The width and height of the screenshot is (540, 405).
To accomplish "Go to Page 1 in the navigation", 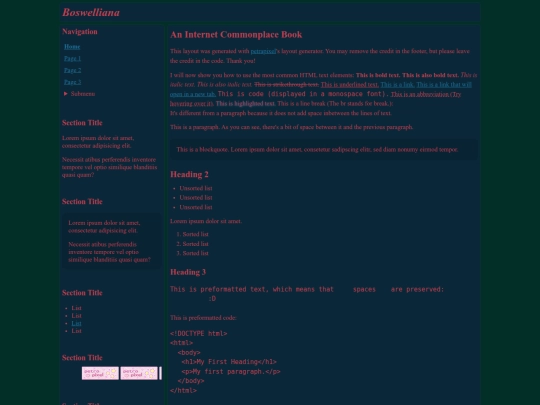I will 72,58.
